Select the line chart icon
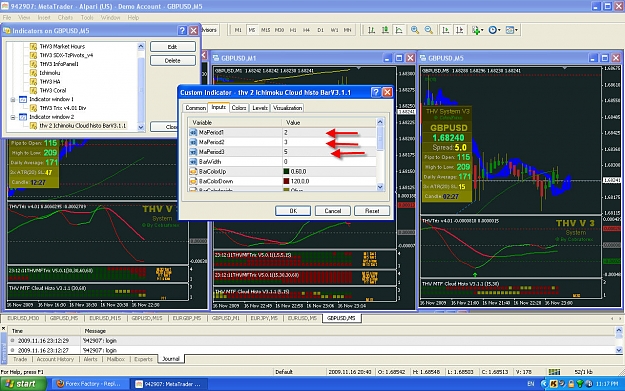The width and height of the screenshot is (625, 391). coord(399,30)
